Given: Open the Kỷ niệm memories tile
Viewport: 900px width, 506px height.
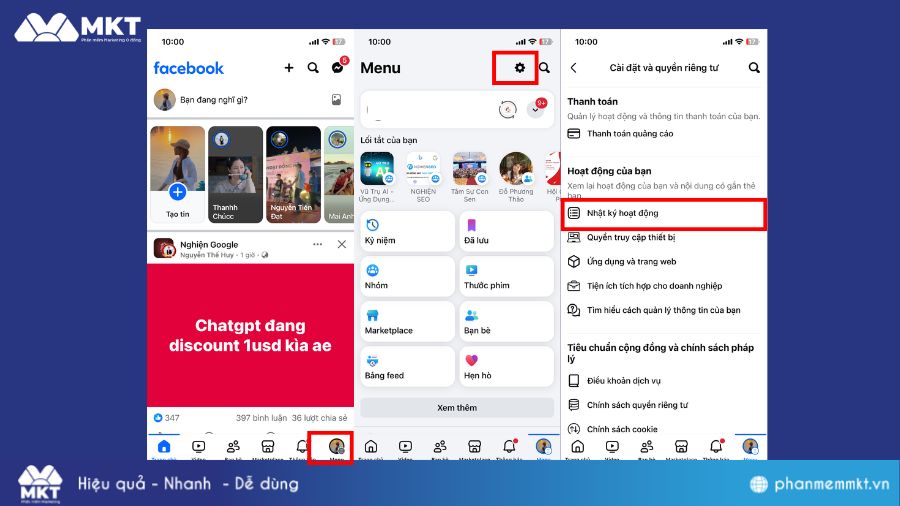Looking at the screenshot, I should [408, 231].
